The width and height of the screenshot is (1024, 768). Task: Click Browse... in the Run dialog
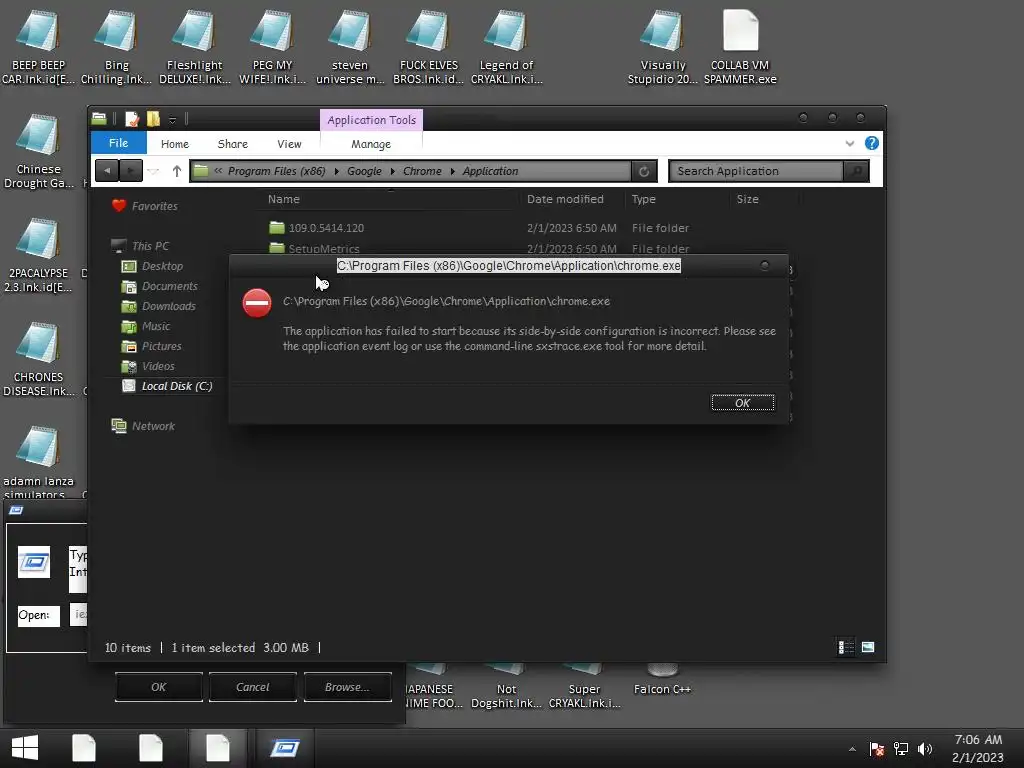point(347,687)
